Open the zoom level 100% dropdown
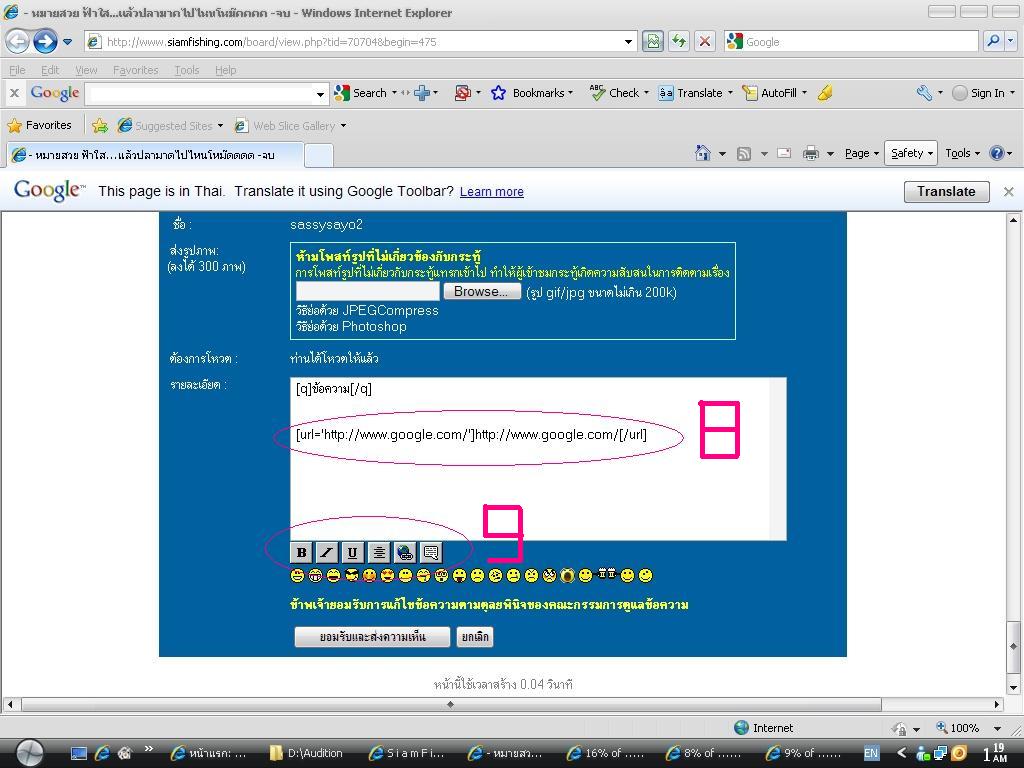The image size is (1024, 768). (x=997, y=728)
